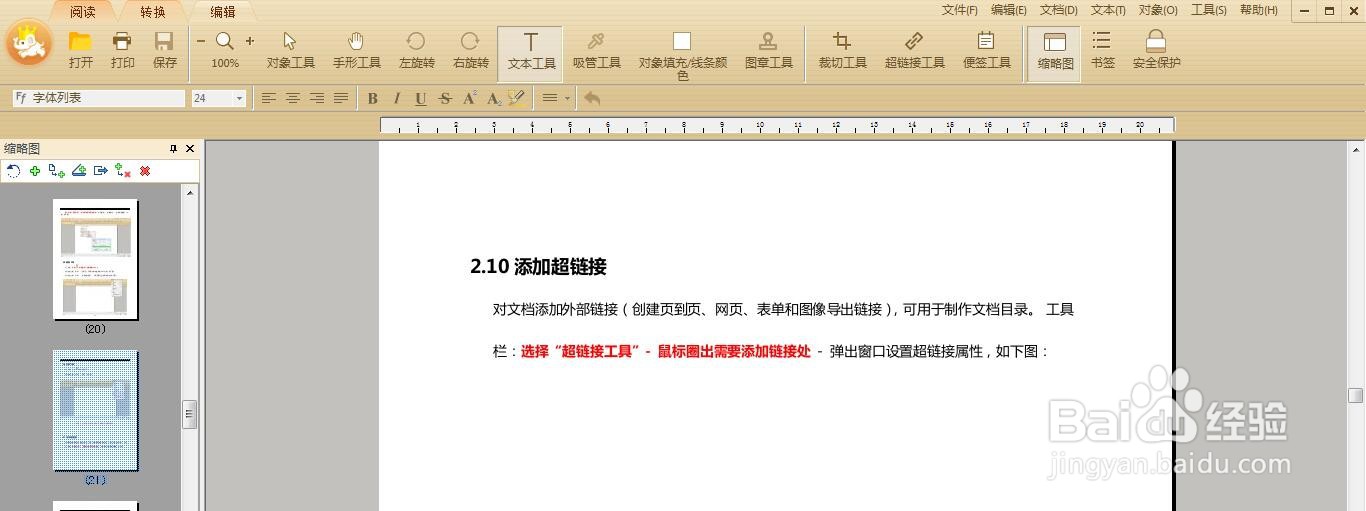Zoom in with the plus magnifier button
Viewport: 1366px width, 511px height.
[249, 41]
